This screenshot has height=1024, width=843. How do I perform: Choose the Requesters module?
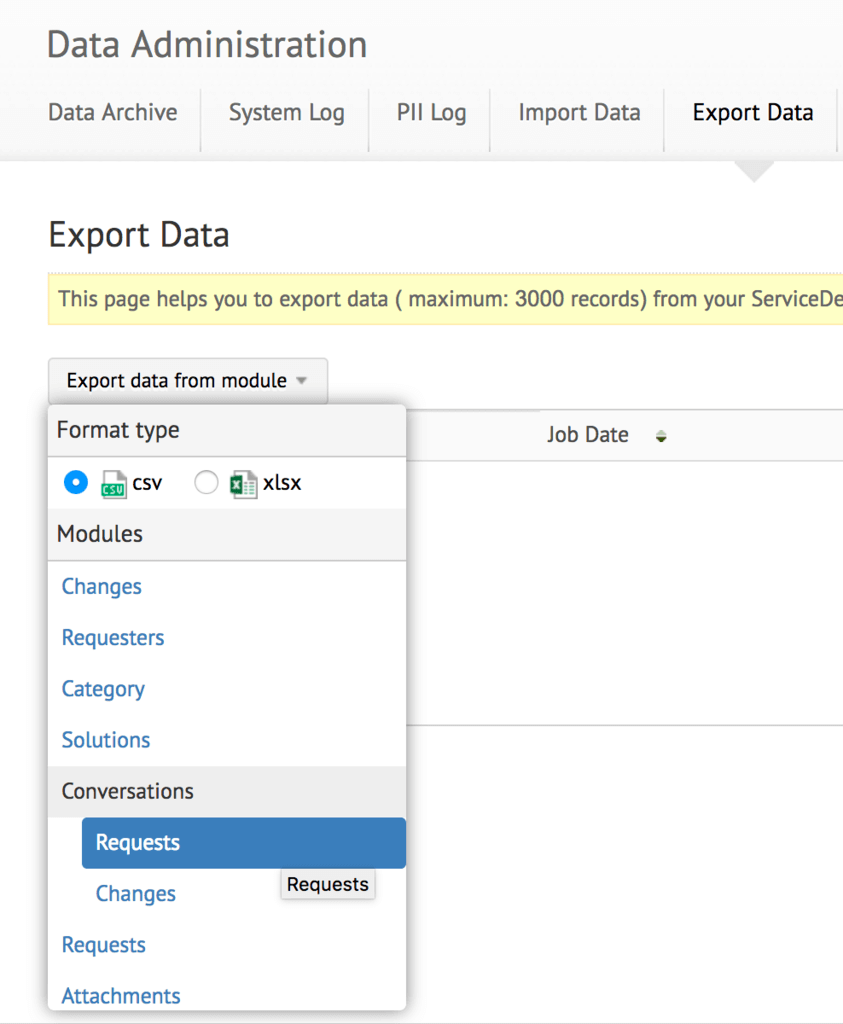click(113, 638)
